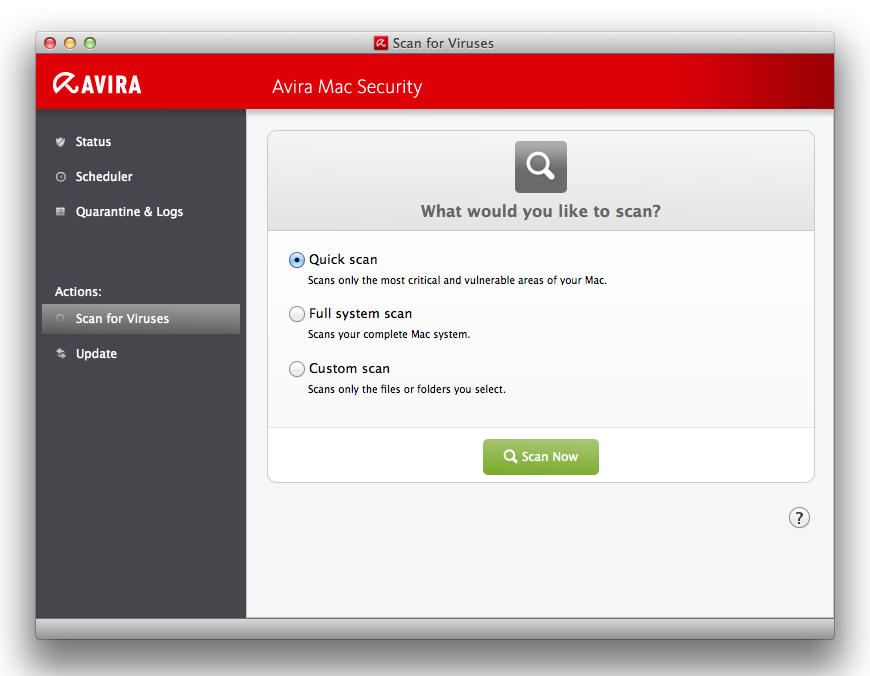Pick the Custom scan radio button
Image resolution: width=870 pixels, height=676 pixels.
tap(297, 369)
